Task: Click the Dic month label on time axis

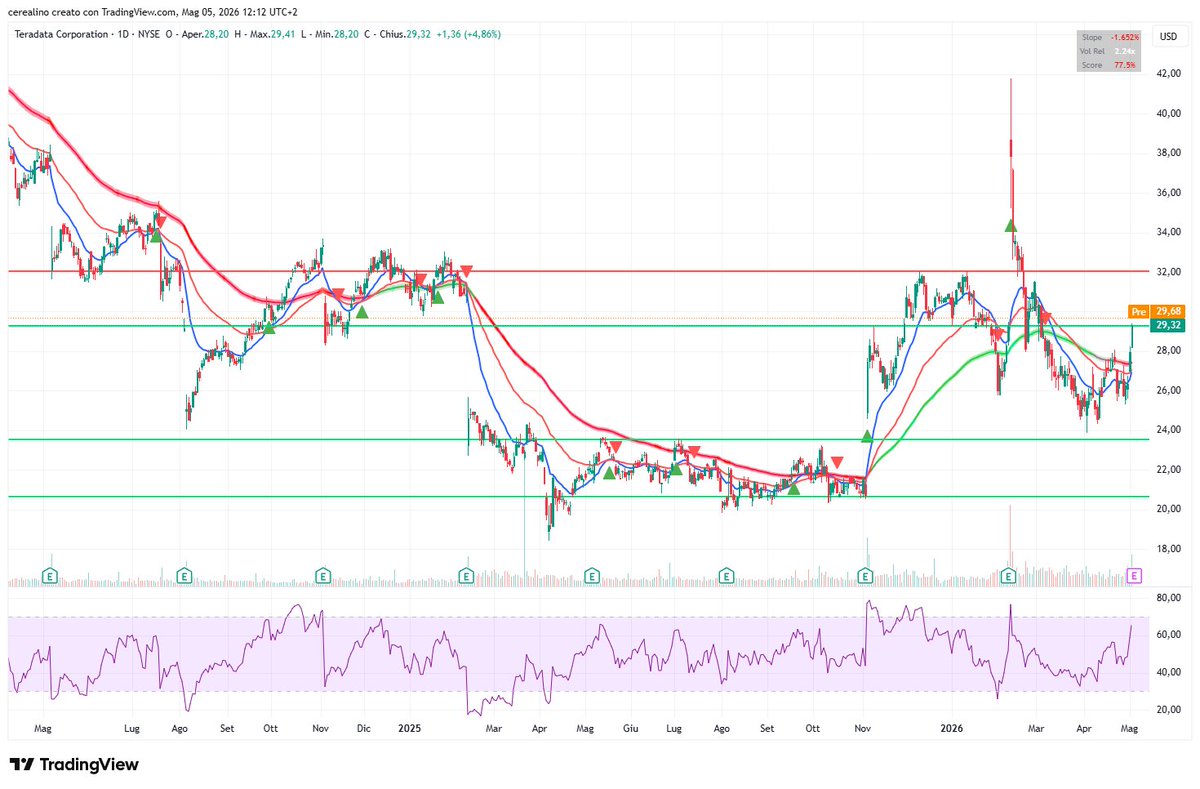Action: [x=365, y=731]
